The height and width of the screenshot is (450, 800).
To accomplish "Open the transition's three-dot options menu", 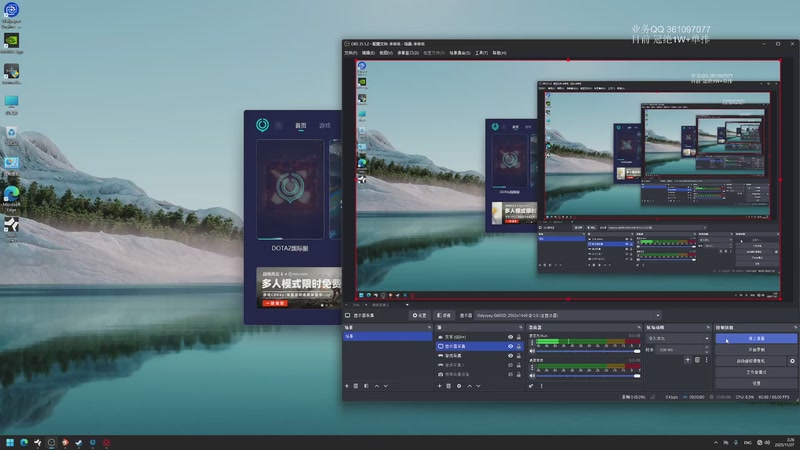I will (x=707, y=360).
